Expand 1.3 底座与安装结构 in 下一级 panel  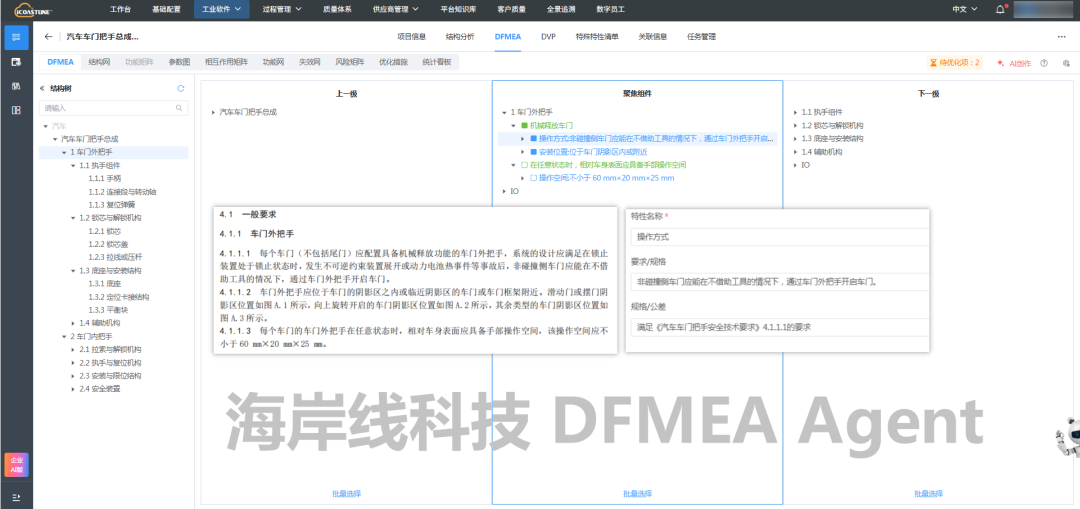pyautogui.click(x=795, y=138)
